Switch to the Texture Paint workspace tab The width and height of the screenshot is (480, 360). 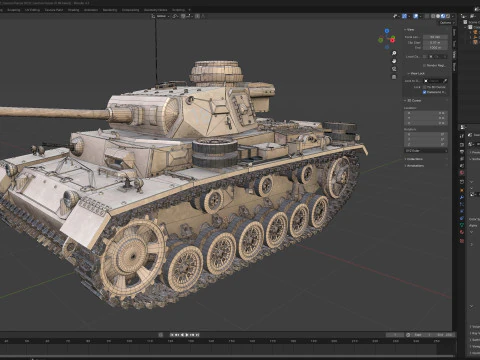[54, 10]
